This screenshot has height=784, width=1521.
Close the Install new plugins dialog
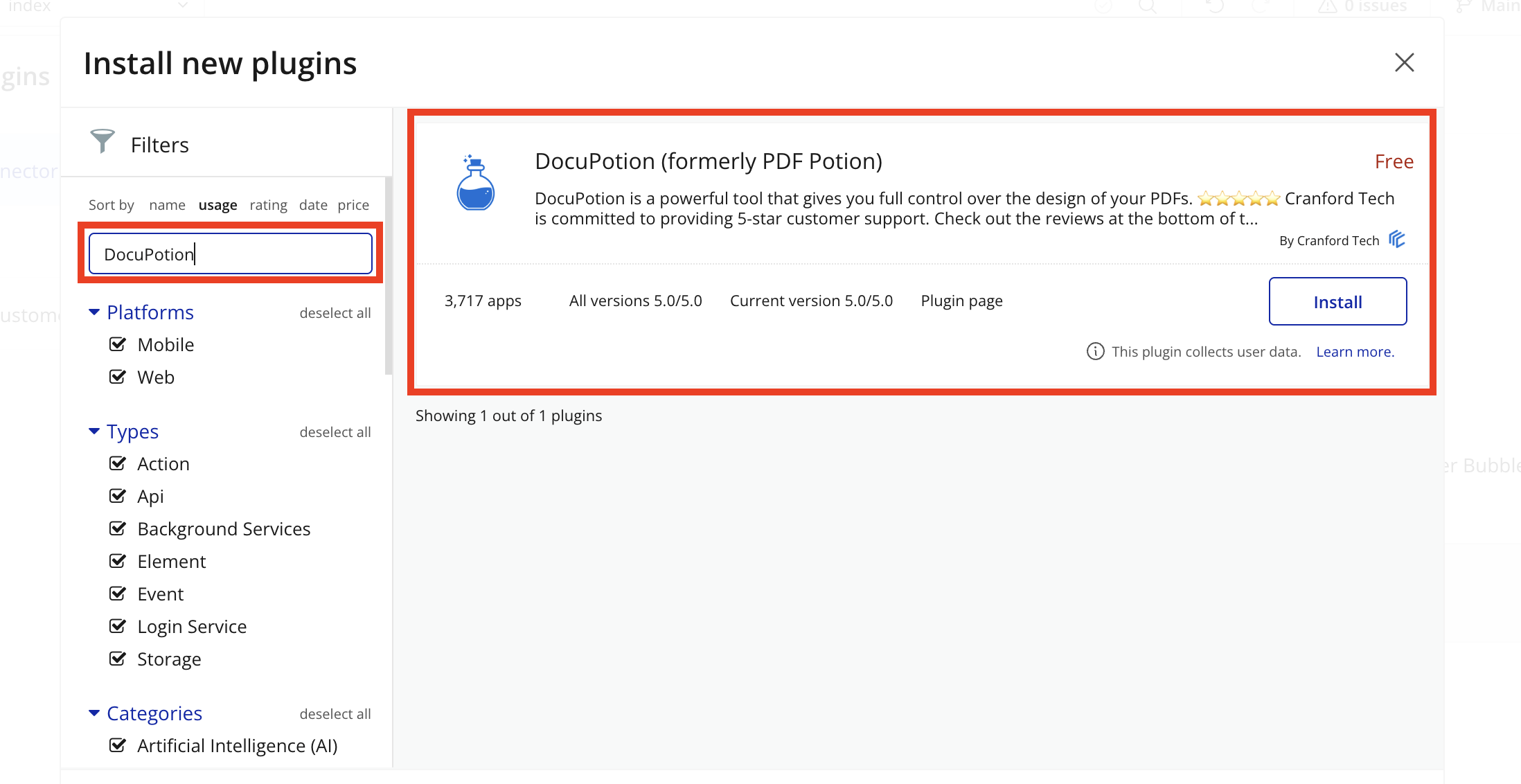(x=1404, y=62)
